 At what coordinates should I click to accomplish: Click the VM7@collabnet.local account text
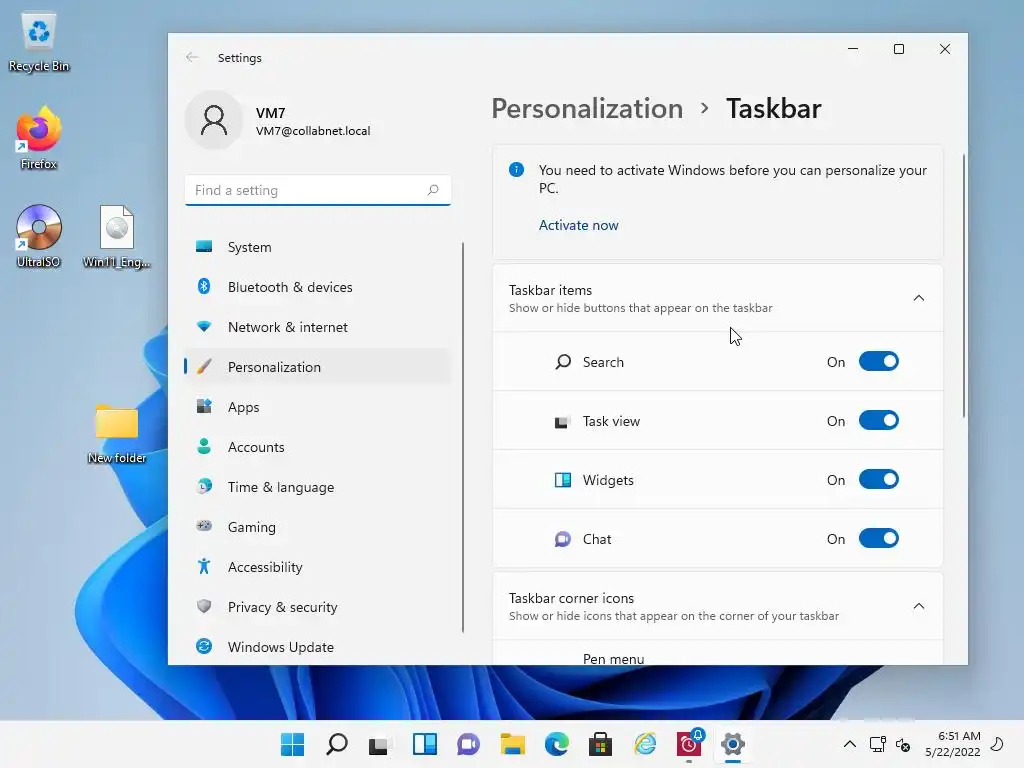coord(313,131)
